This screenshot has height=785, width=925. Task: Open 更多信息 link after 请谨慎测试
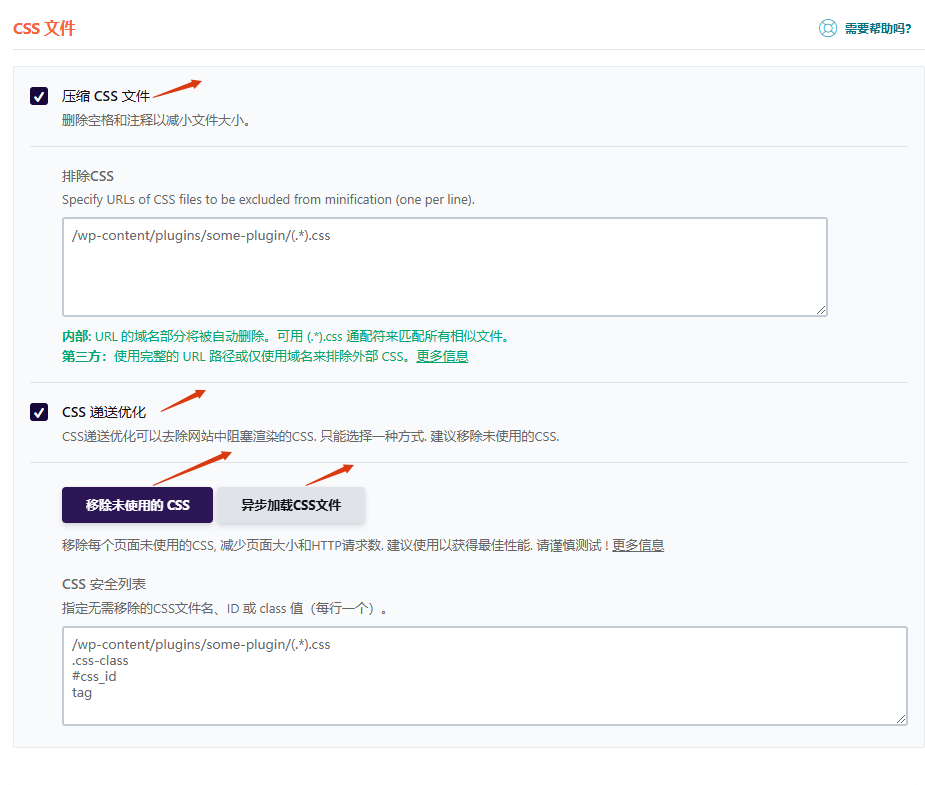[x=638, y=545]
